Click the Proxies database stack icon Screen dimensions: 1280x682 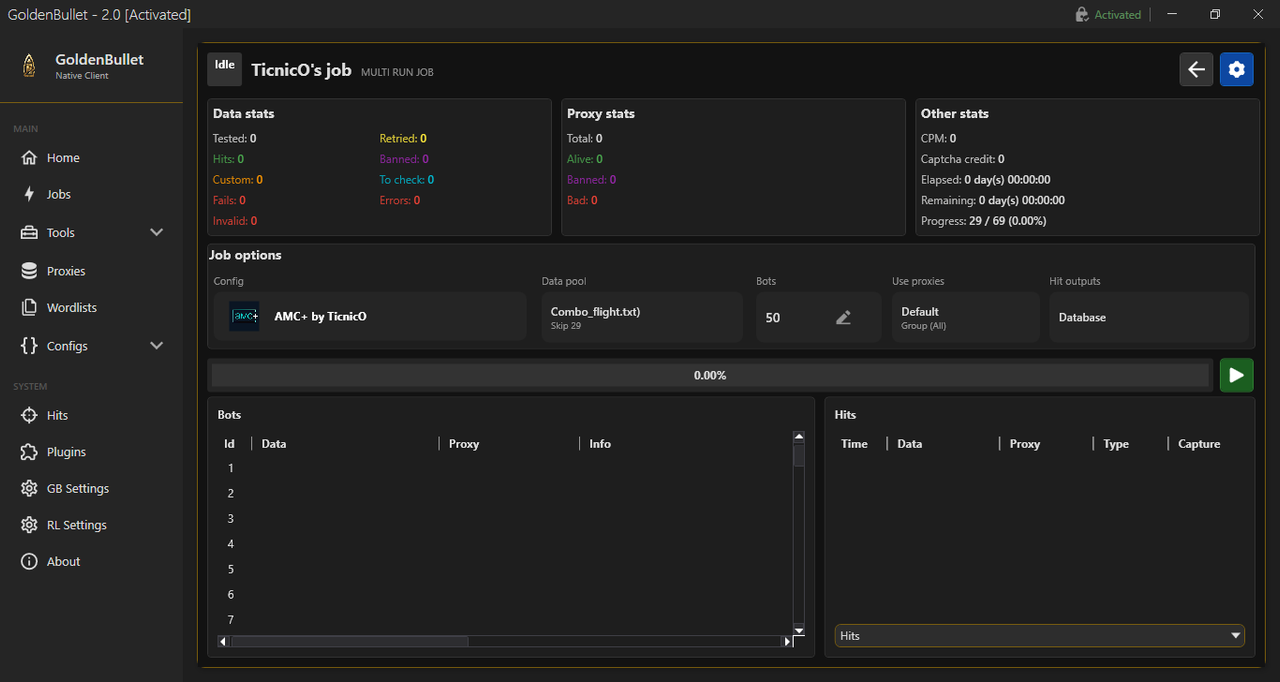coord(29,271)
